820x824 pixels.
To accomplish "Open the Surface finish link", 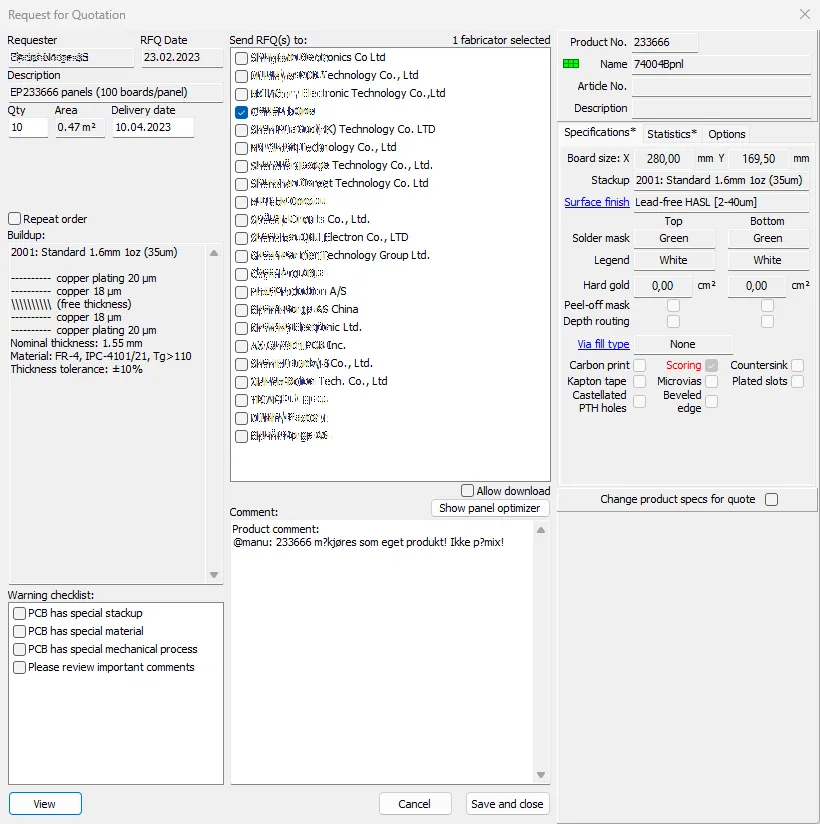I will 597,201.
